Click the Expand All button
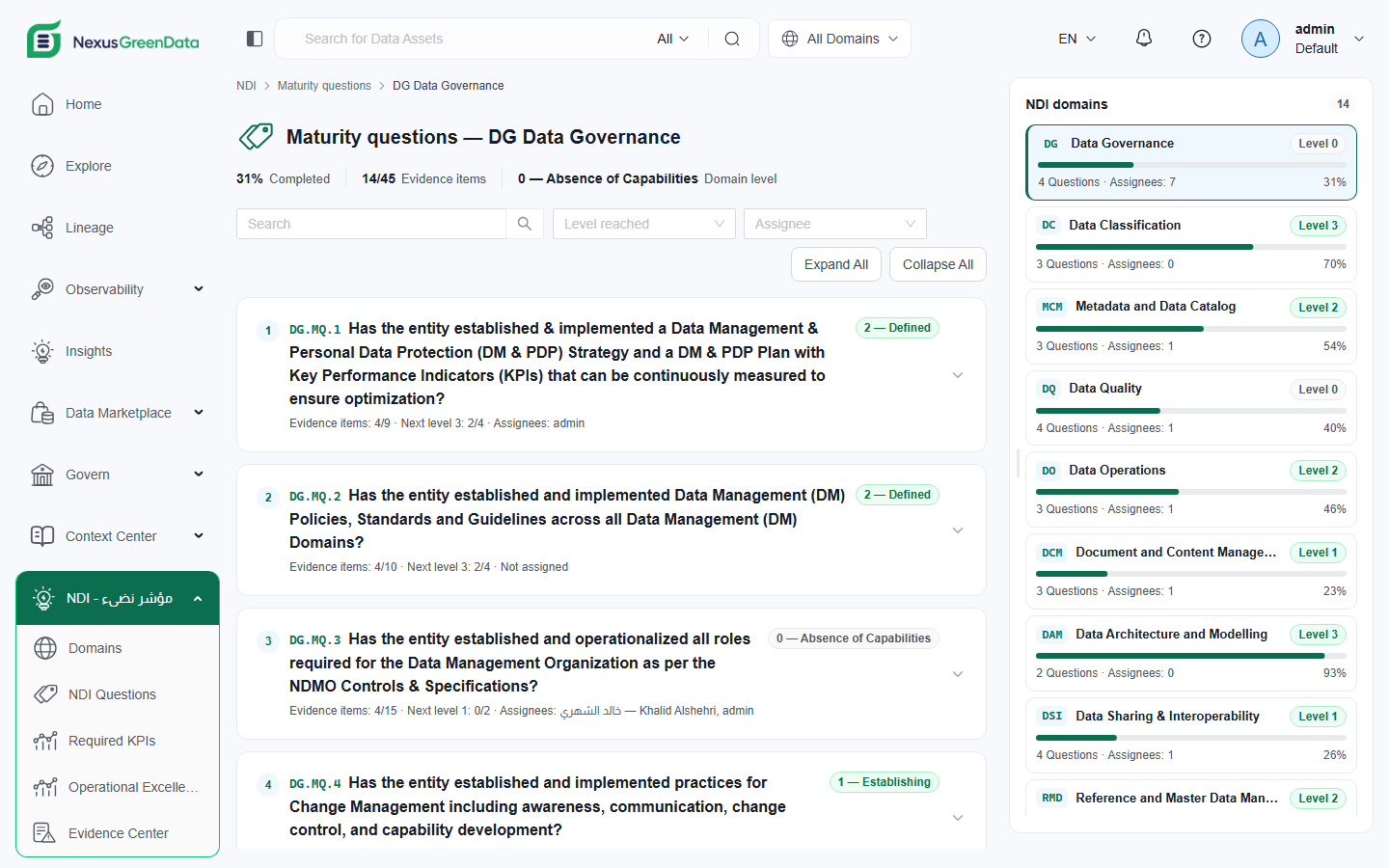 pos(836,264)
